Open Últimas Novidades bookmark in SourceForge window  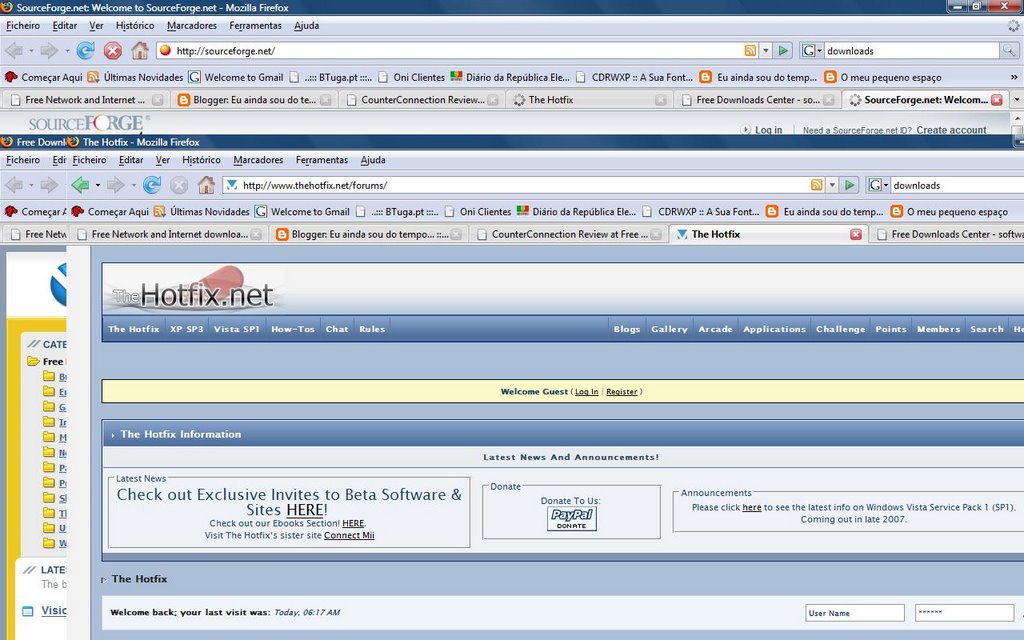(135, 77)
